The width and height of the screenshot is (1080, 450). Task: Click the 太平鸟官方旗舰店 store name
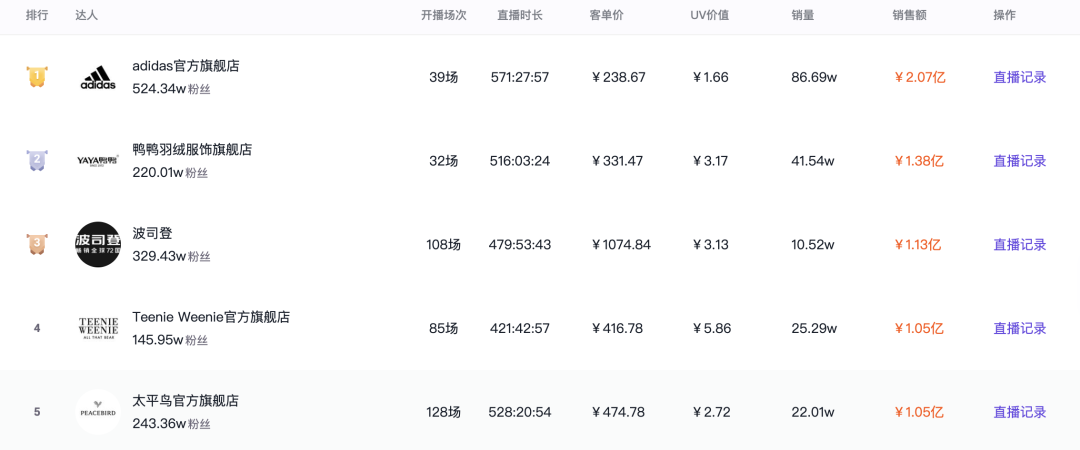(x=186, y=401)
